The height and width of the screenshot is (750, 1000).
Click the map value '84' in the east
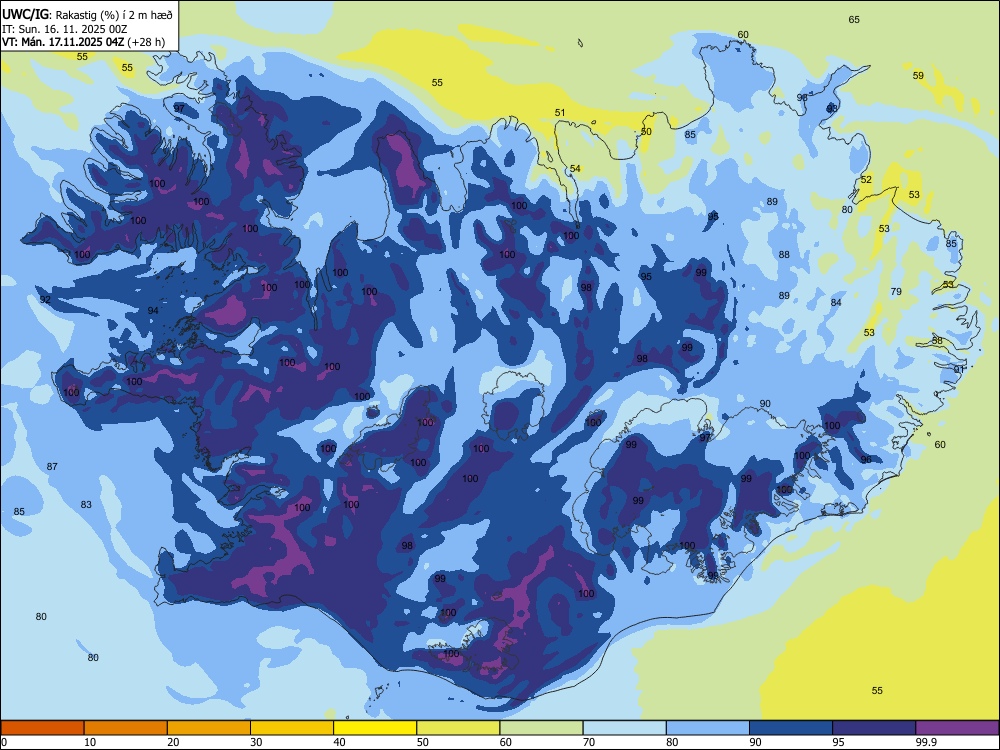[x=836, y=302]
